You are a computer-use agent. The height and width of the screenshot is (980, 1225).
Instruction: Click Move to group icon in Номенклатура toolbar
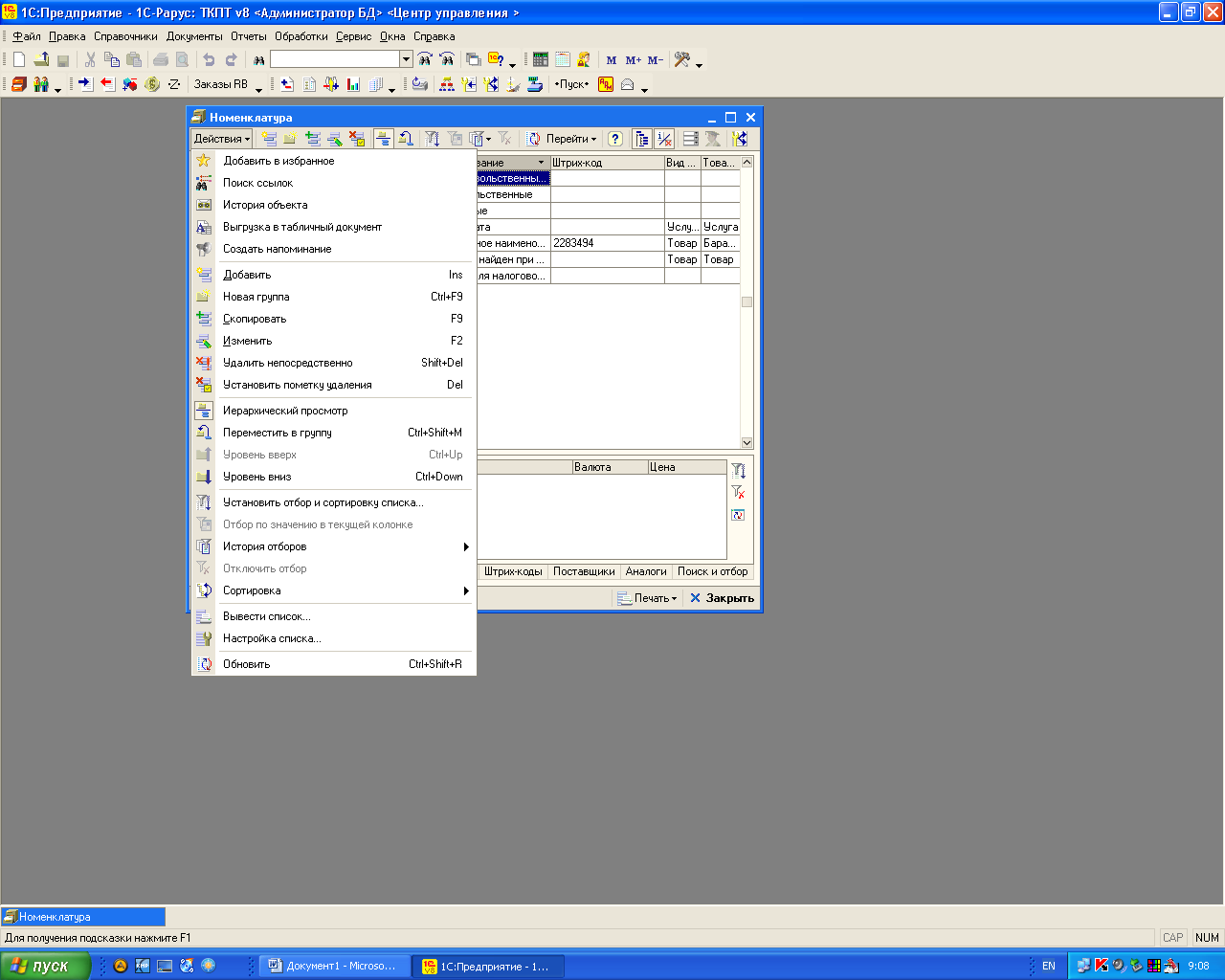pos(405,139)
